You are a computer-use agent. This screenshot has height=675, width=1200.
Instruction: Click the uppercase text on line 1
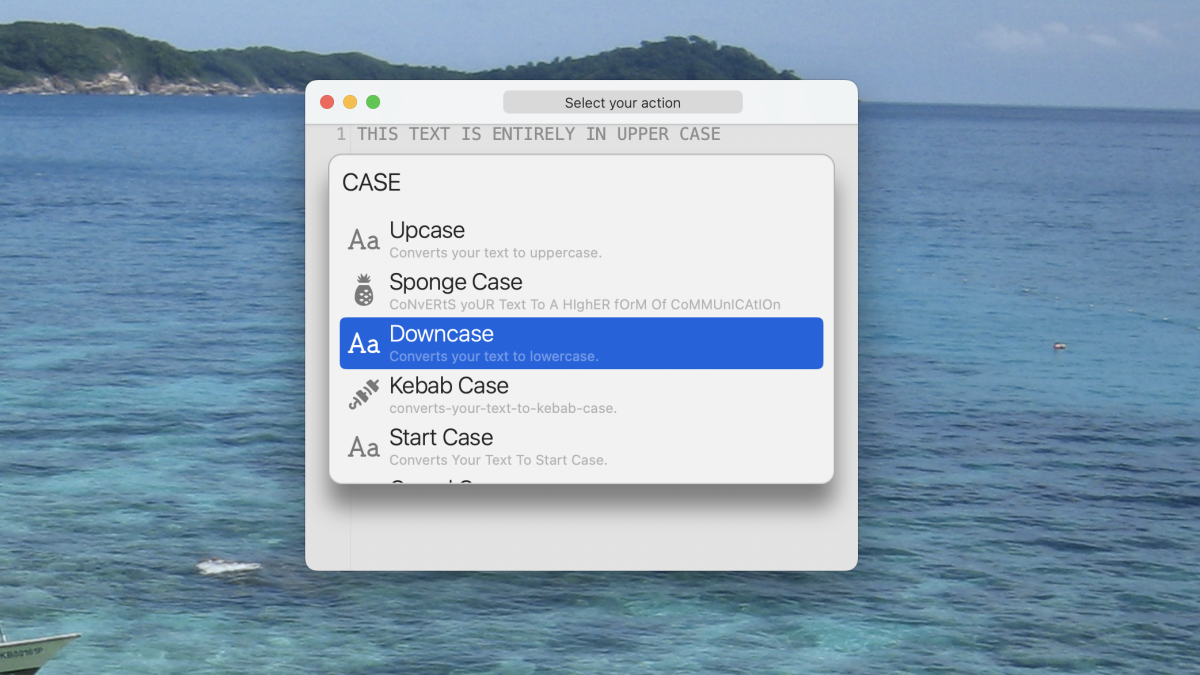(x=539, y=134)
